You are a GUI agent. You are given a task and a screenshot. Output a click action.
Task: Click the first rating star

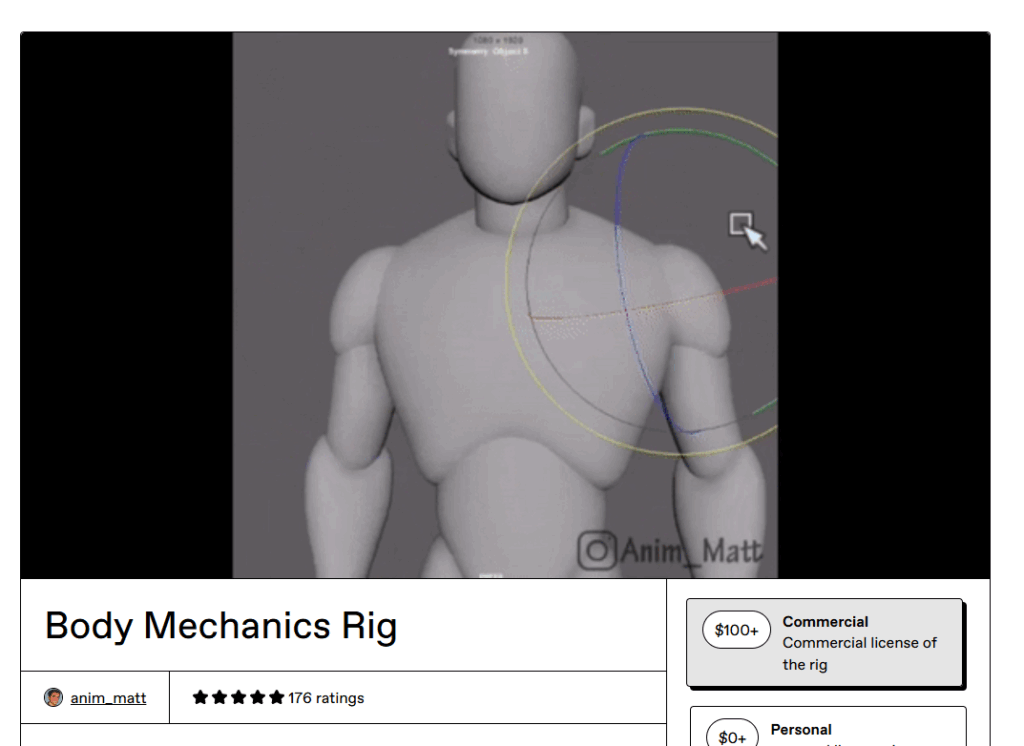tap(200, 698)
